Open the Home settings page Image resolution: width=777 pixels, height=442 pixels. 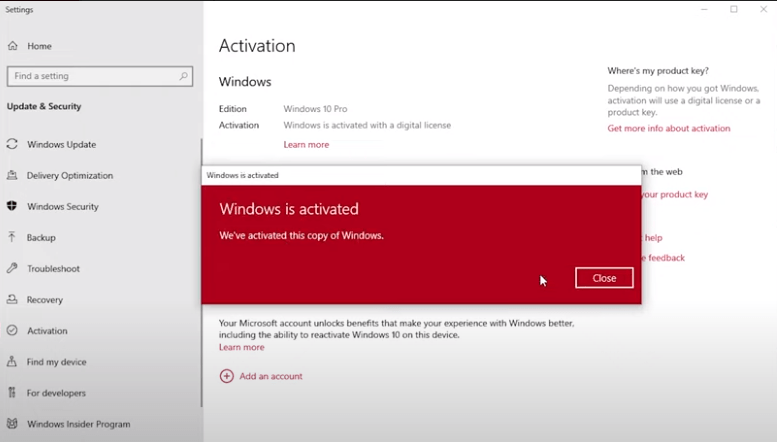40,46
